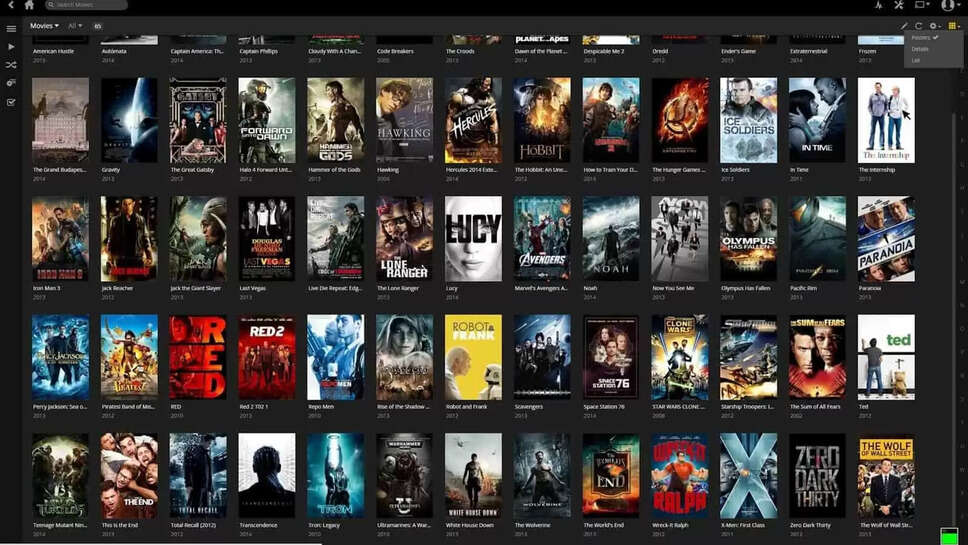
Task: Click the 'Total Recall (2012)' title text
Action: pyautogui.click(x=193, y=525)
